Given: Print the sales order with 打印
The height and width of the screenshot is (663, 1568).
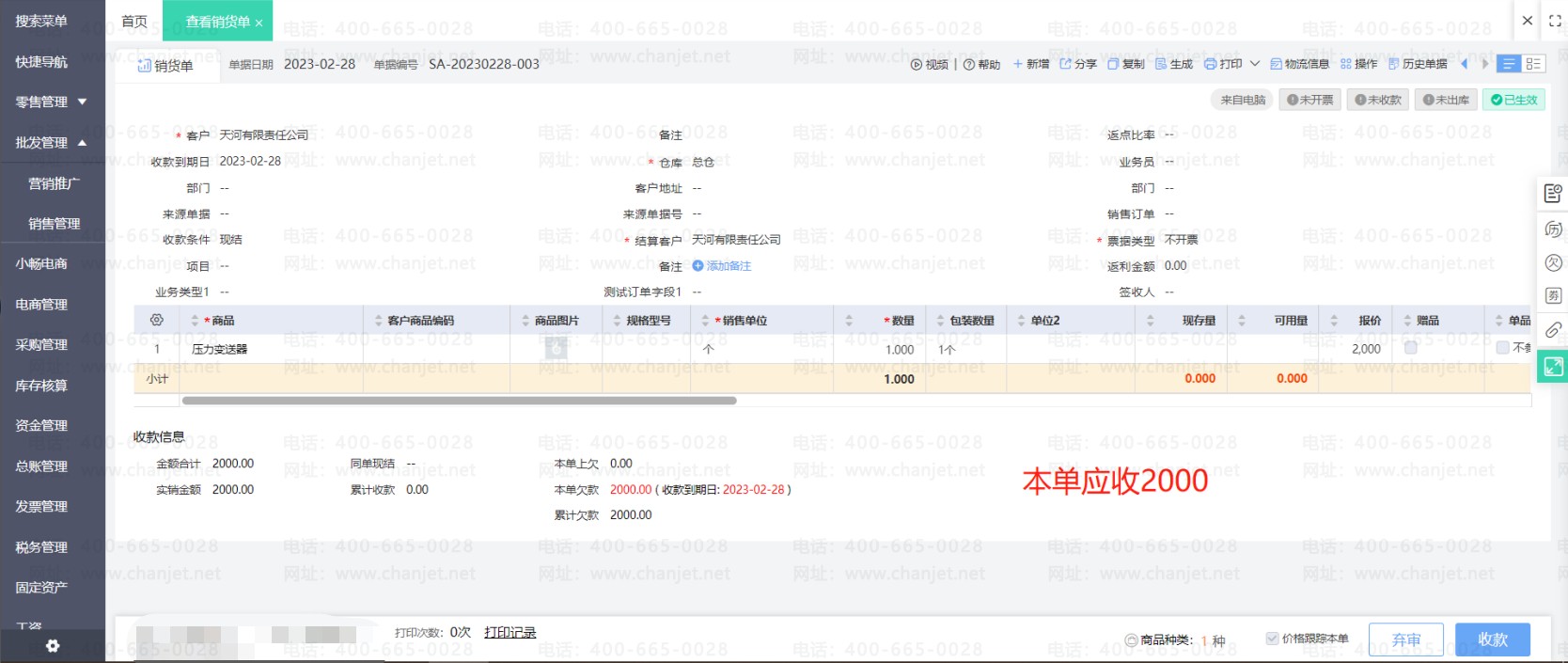Looking at the screenshot, I should click(x=1223, y=64).
